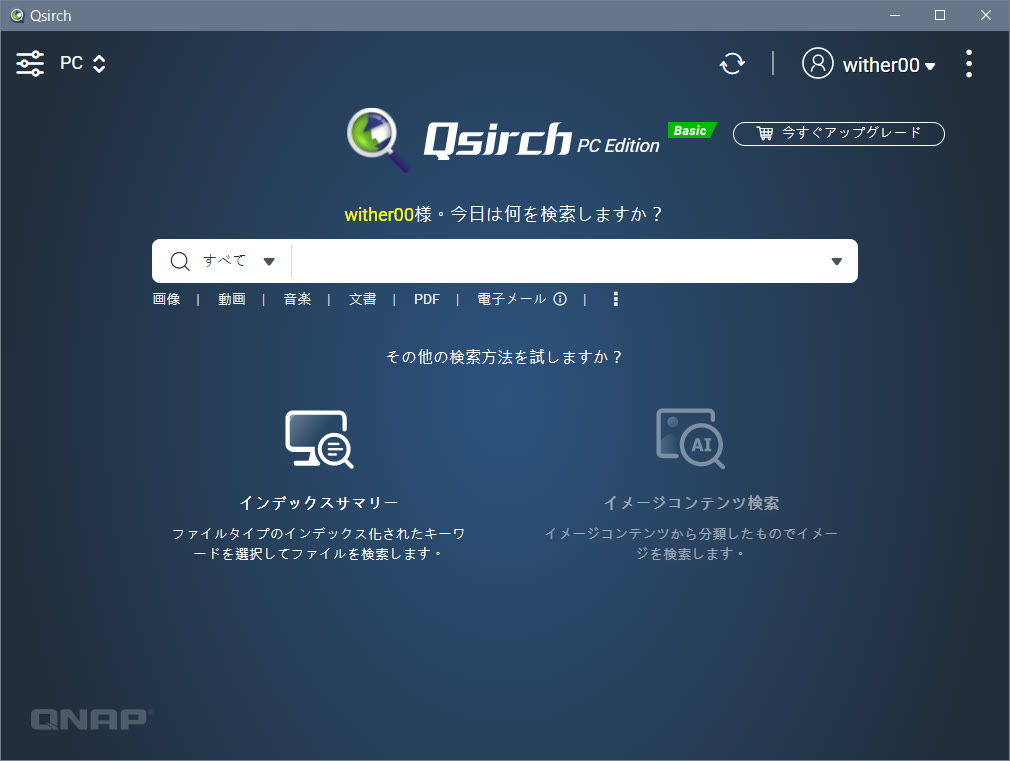
Task: Show more file type filters
Action: (x=616, y=299)
